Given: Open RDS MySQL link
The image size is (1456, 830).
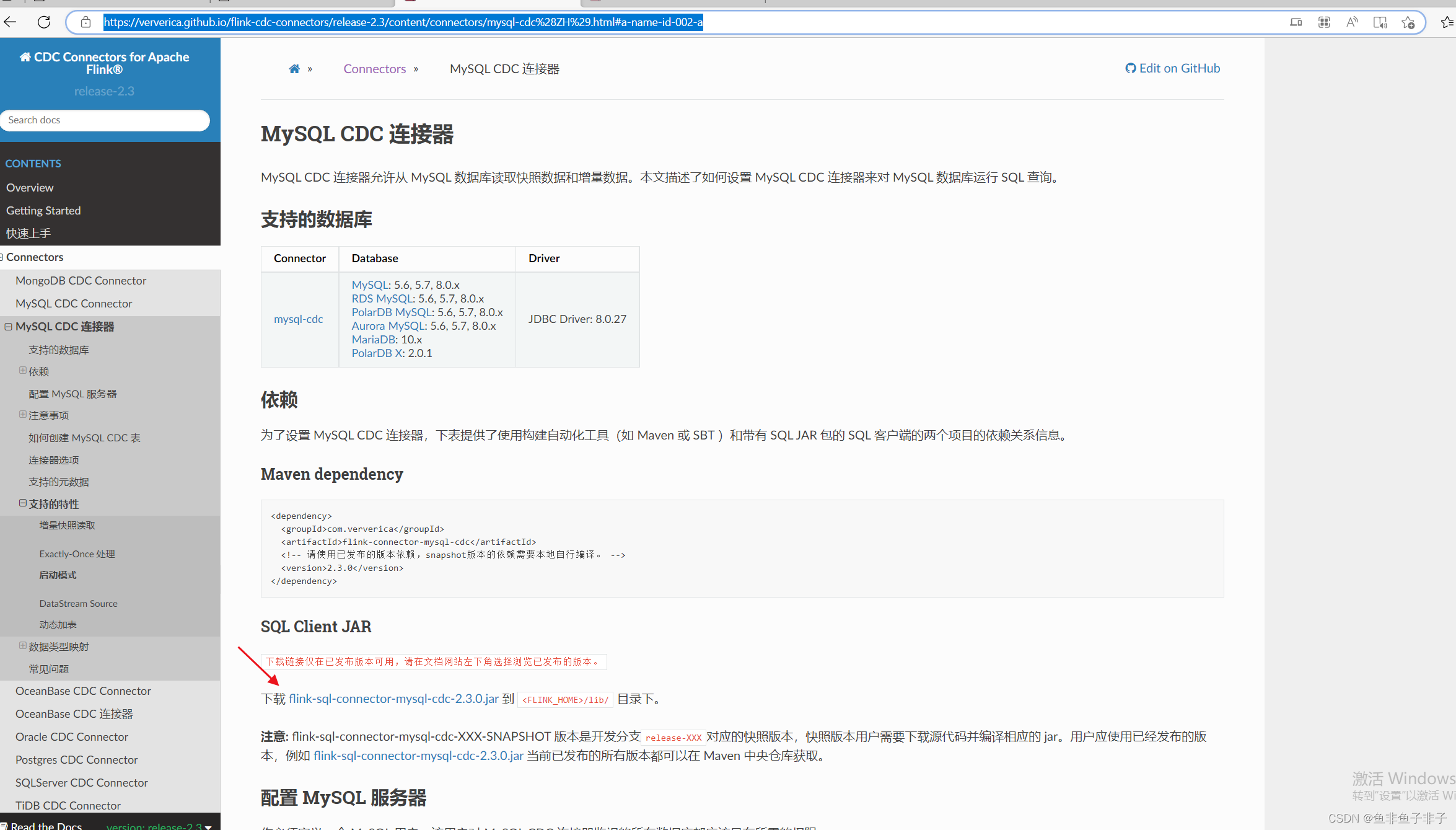Looking at the screenshot, I should tap(382, 298).
